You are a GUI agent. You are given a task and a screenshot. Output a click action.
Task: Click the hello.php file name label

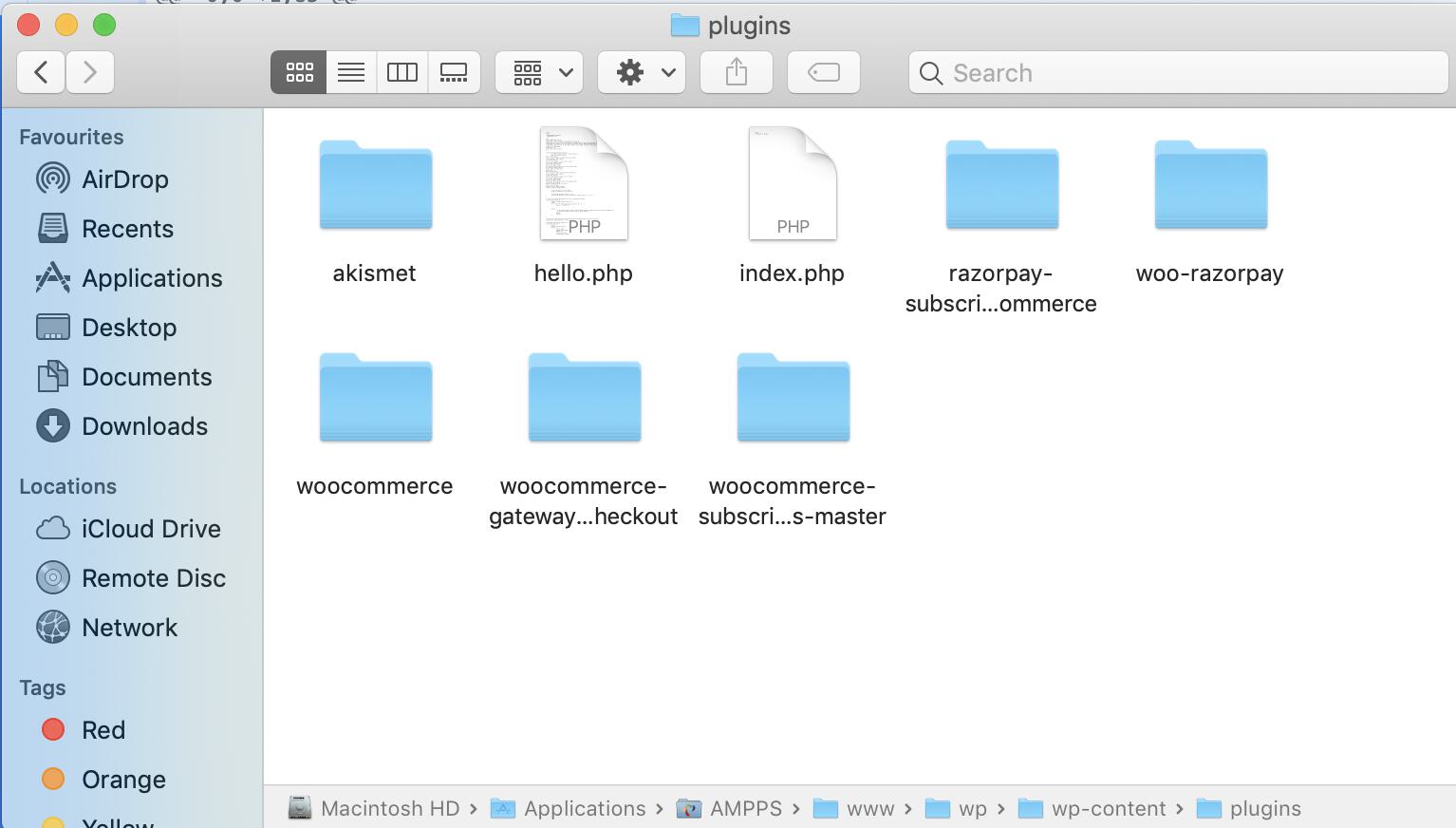(583, 273)
